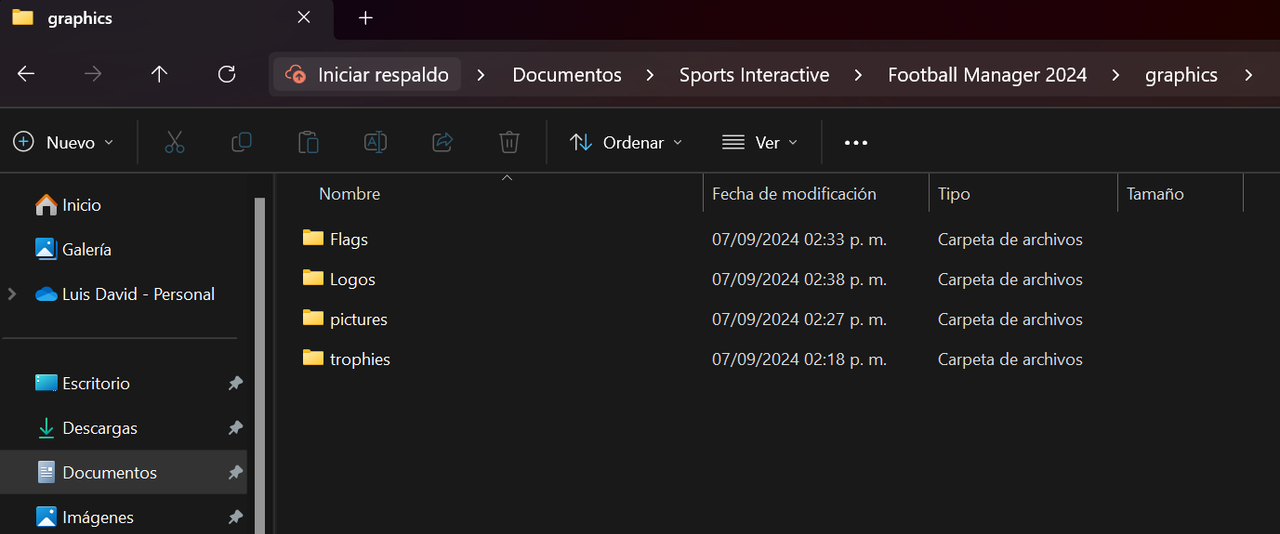Click the Delete trash can icon
The height and width of the screenshot is (534, 1280).
coord(509,142)
